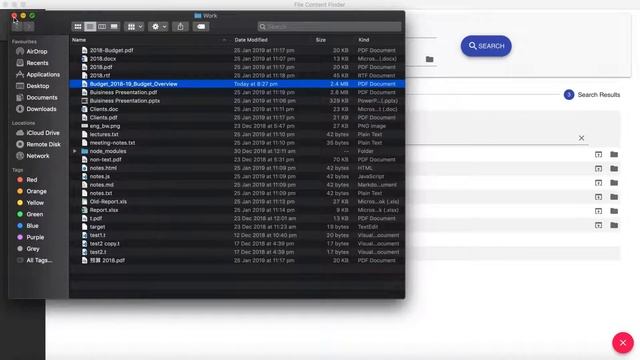Clear results filter with X icon
The width and height of the screenshot is (640, 360).
tap(581, 138)
